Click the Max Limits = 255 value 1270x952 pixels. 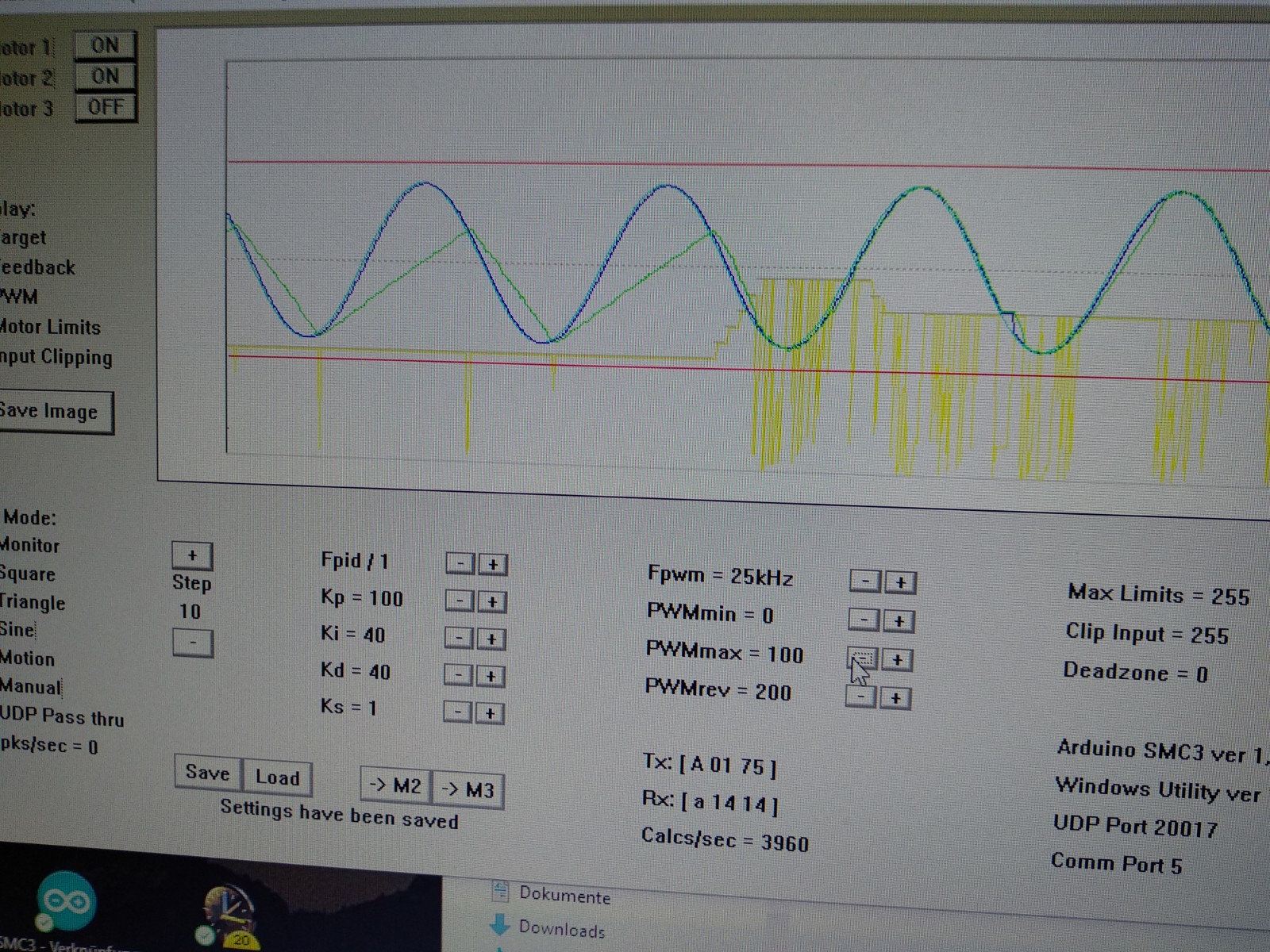[1159, 595]
